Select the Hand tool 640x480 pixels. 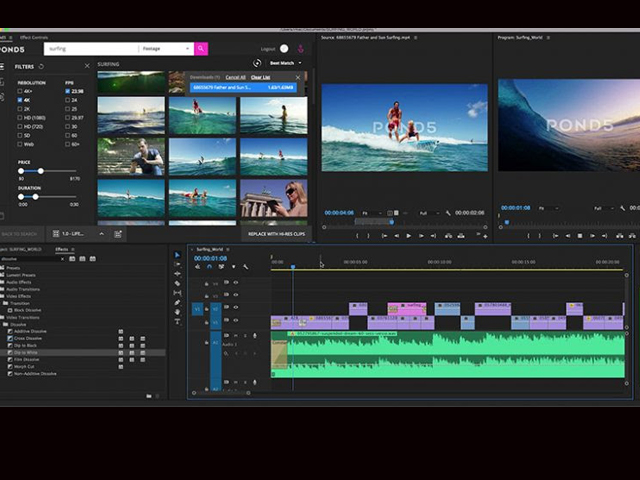tap(177, 312)
